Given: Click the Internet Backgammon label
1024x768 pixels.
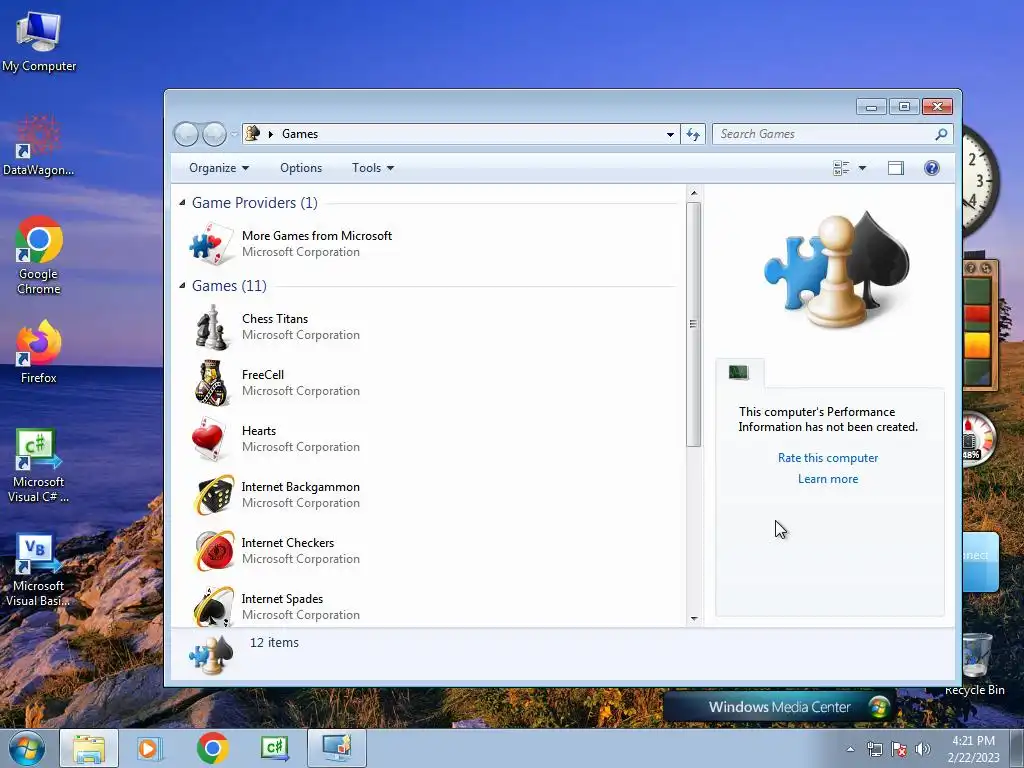Looking at the screenshot, I should (300, 487).
